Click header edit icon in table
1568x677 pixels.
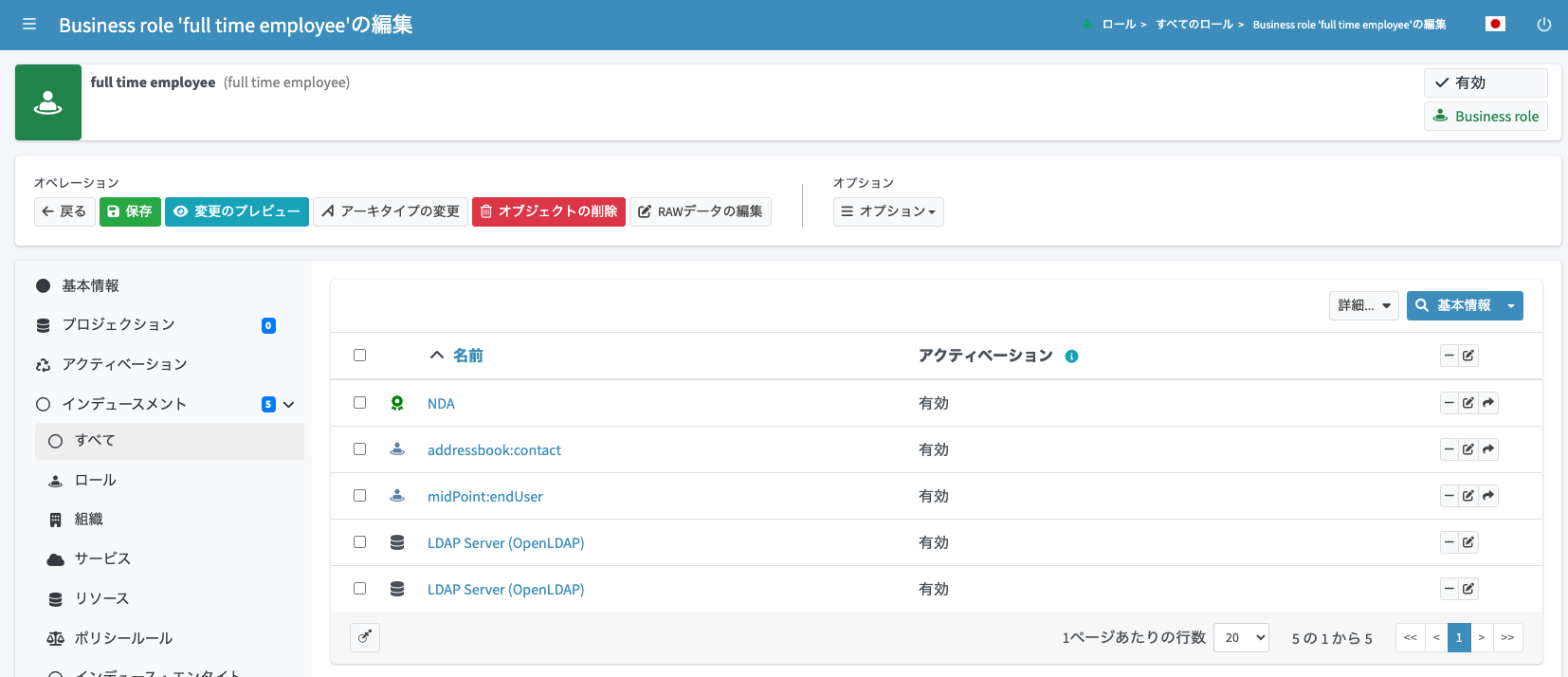pos(1468,356)
